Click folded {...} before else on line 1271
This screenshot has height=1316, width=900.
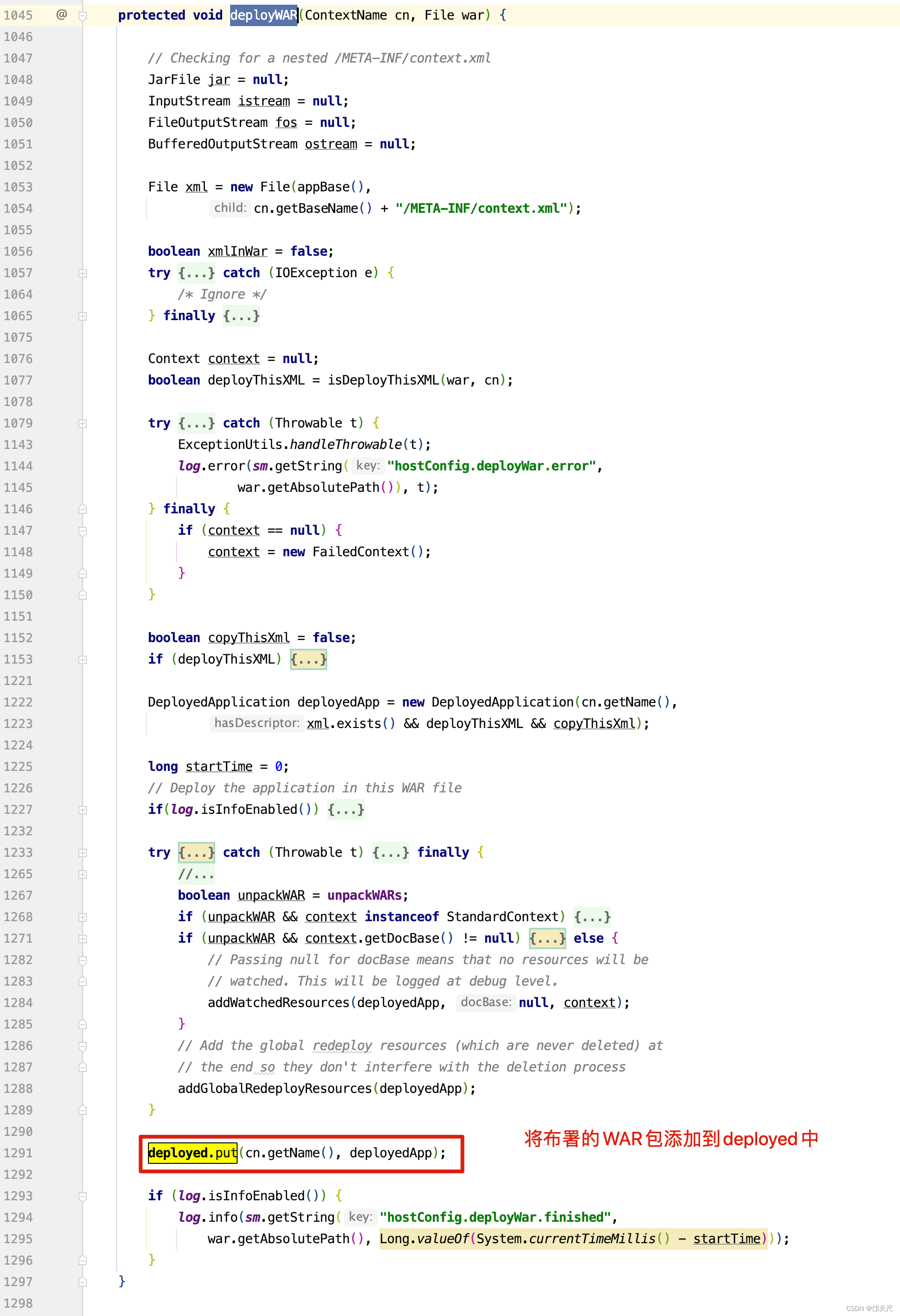tap(547, 938)
